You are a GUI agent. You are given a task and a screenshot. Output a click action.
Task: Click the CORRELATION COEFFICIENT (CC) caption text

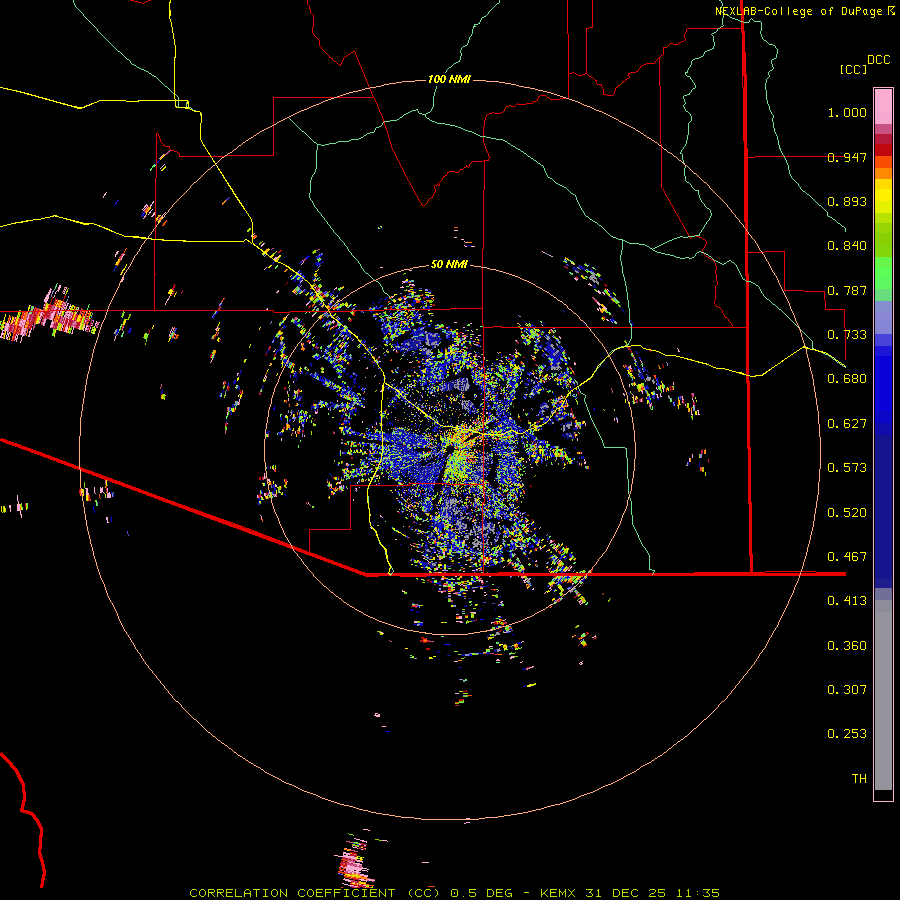(x=315, y=893)
